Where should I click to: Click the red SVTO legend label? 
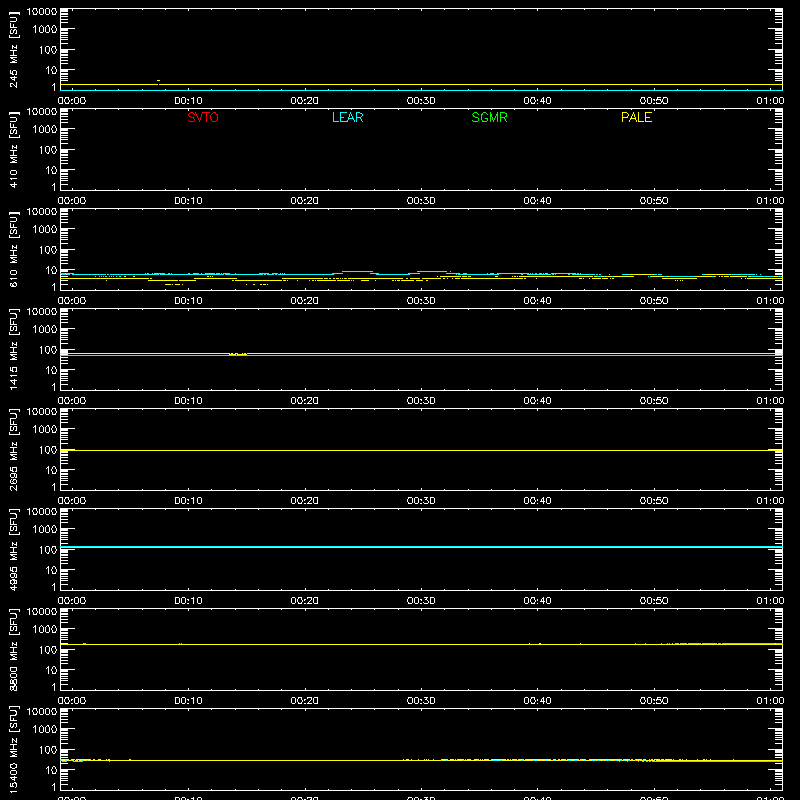(203, 117)
